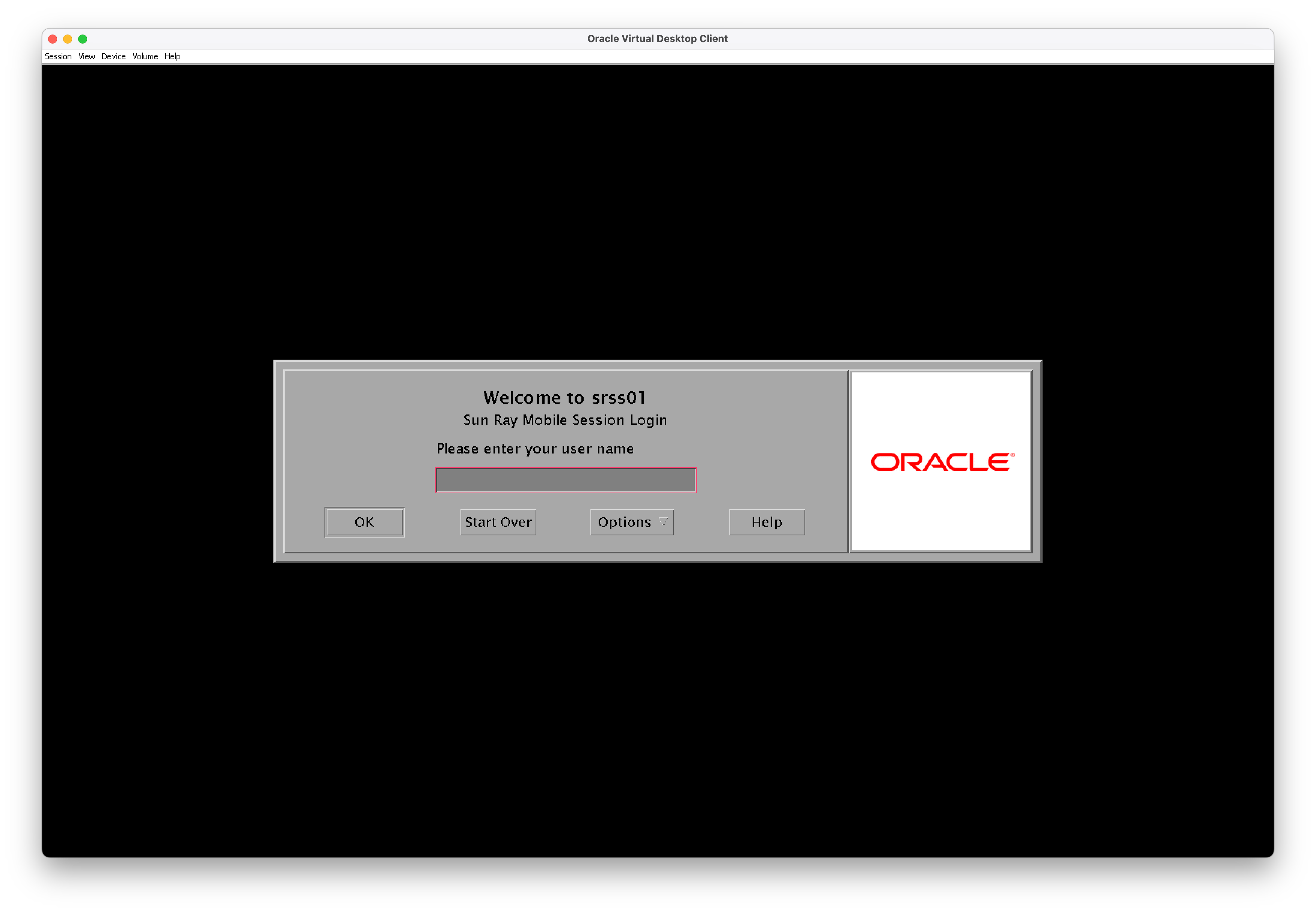This screenshot has height=913, width=1316.
Task: Click the window title 'Oracle Virtual Desktop Client'
Action: click(657, 39)
